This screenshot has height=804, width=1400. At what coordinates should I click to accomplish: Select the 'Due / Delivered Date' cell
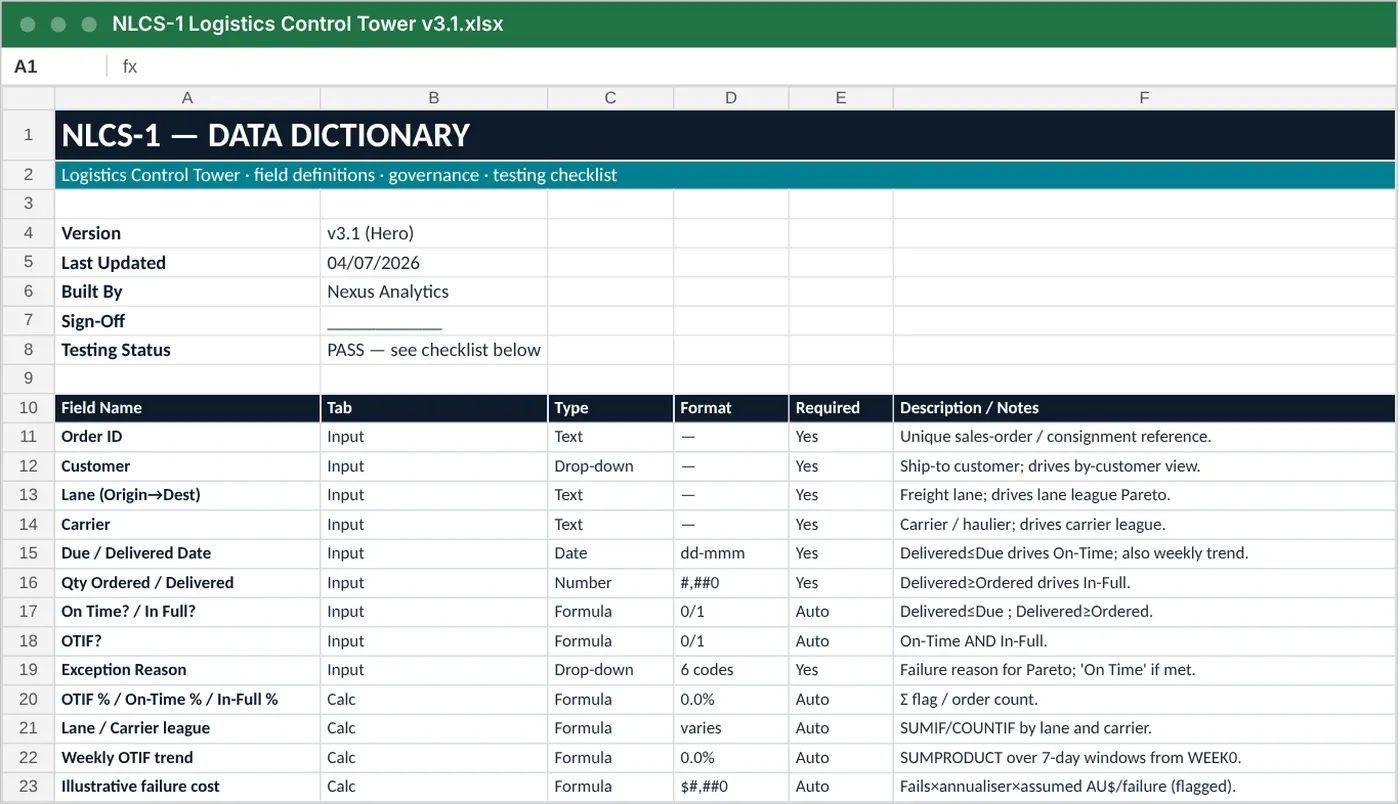tap(187, 553)
